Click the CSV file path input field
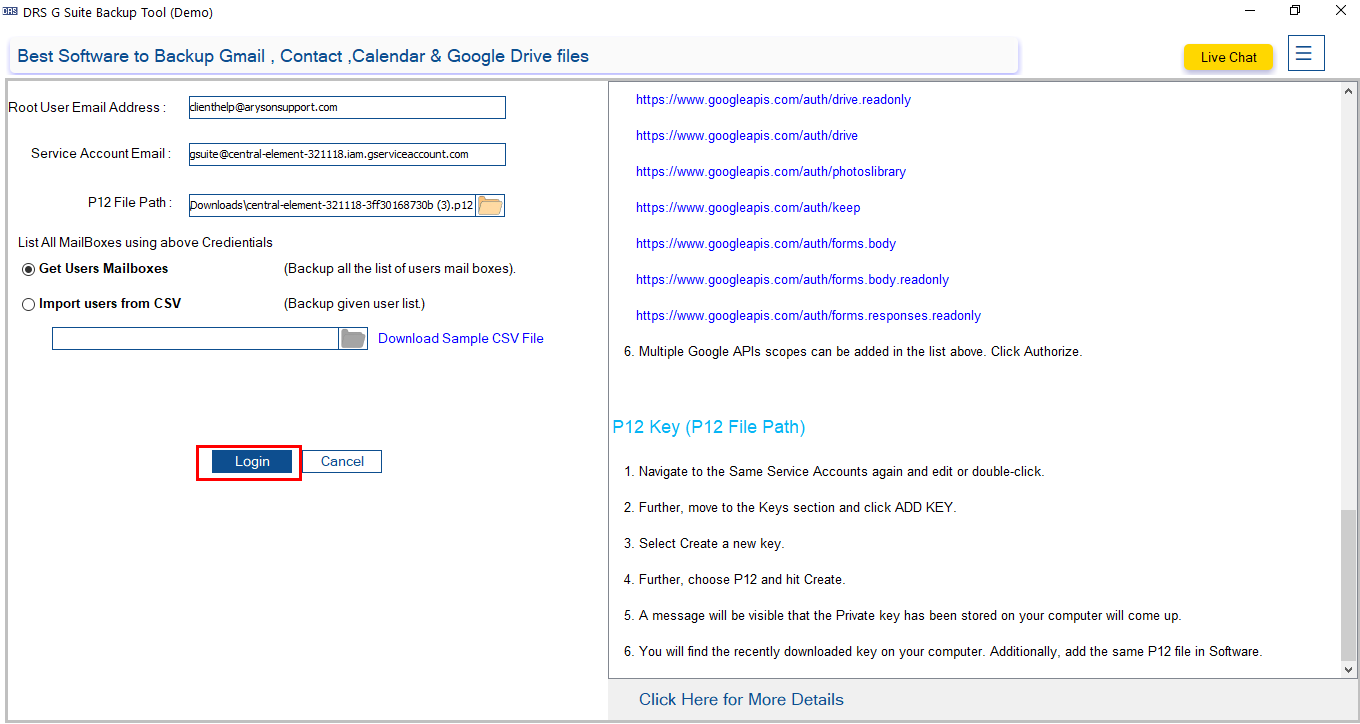Viewport: 1360px width, 724px height. tap(195, 338)
